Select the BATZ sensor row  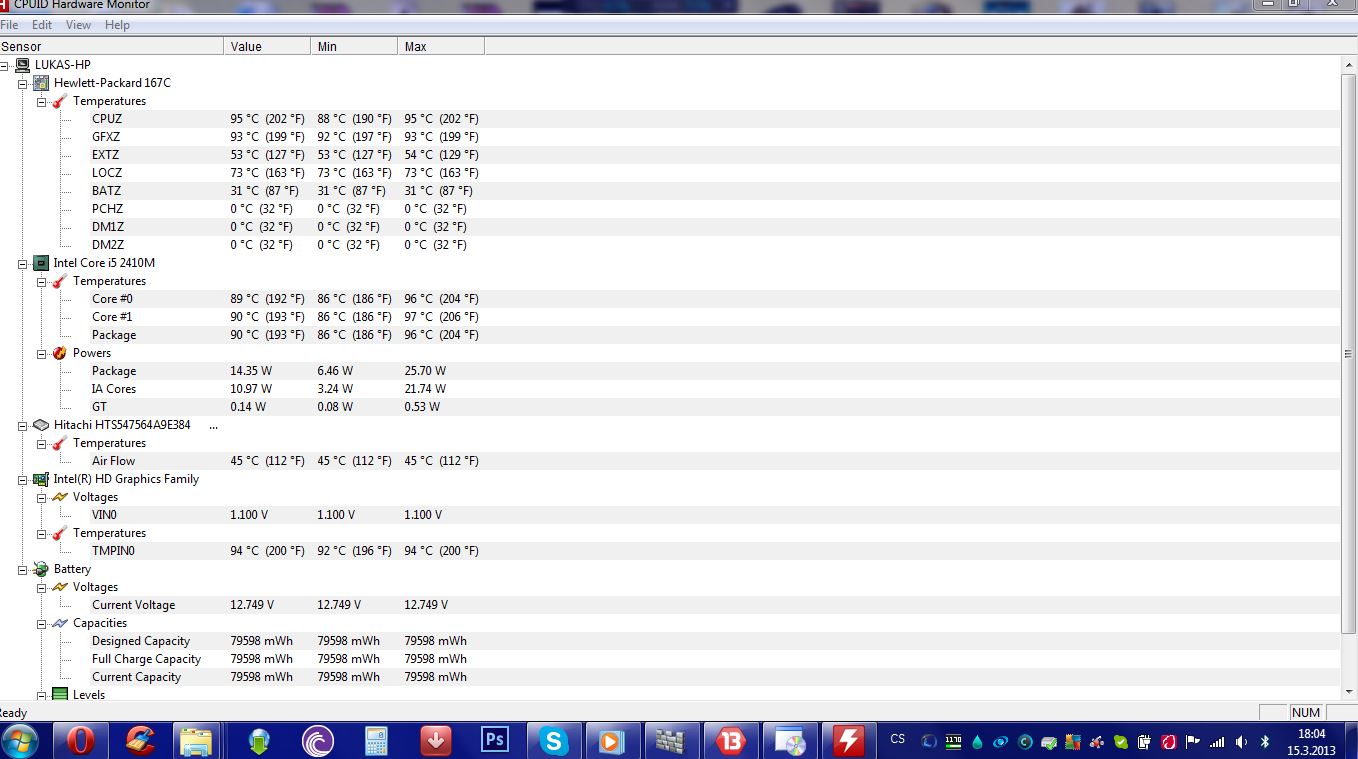[670, 191]
